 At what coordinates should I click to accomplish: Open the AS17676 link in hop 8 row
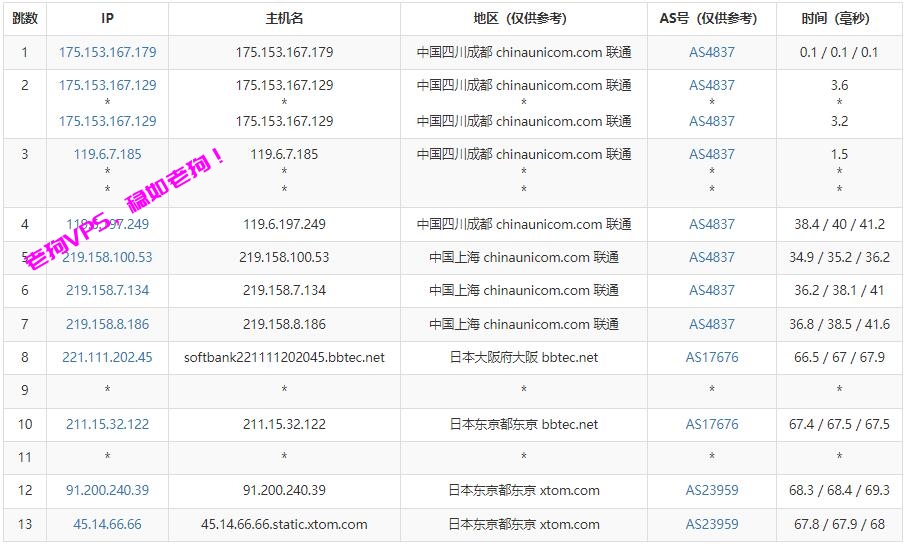point(711,357)
